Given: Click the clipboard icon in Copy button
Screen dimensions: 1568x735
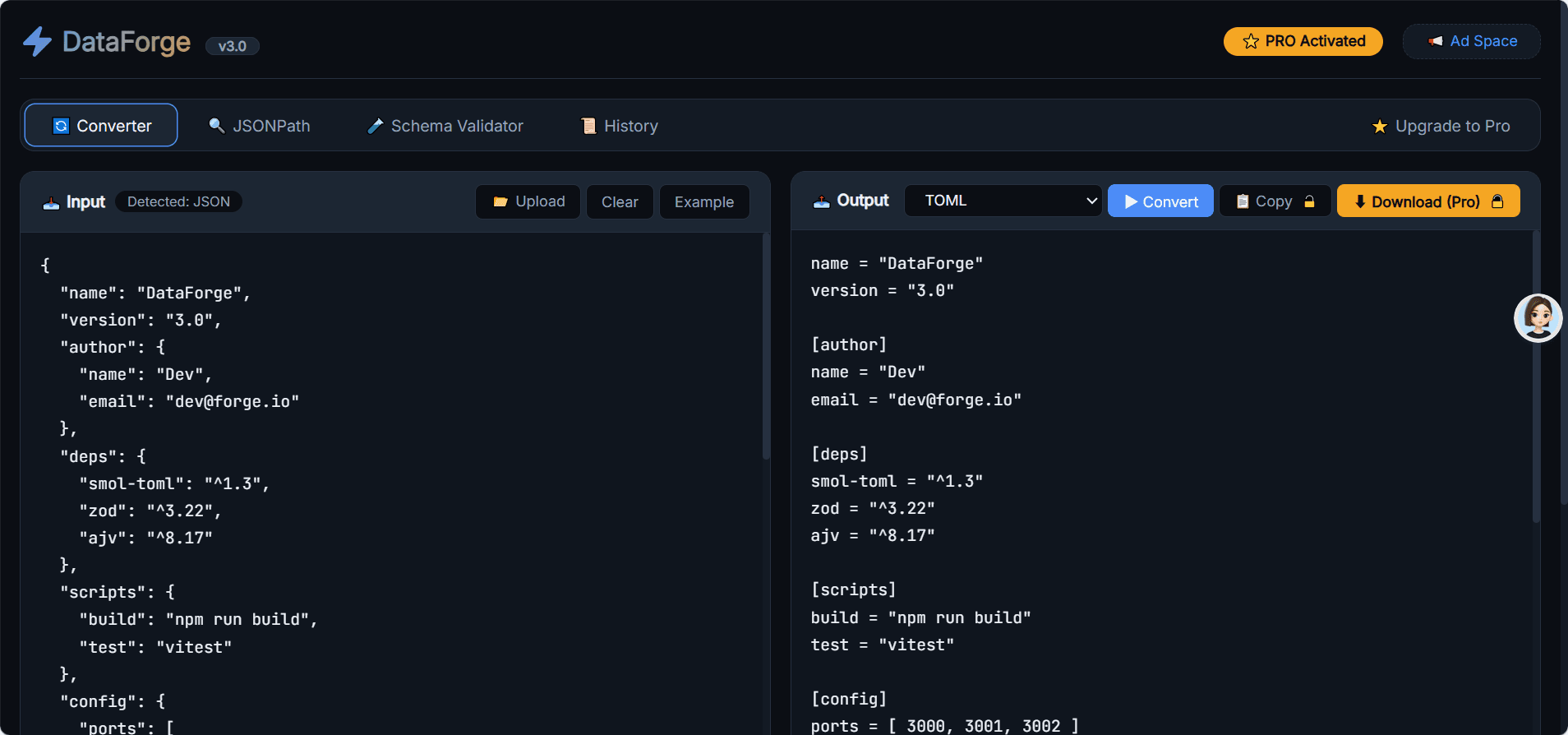Looking at the screenshot, I should click(x=1243, y=201).
